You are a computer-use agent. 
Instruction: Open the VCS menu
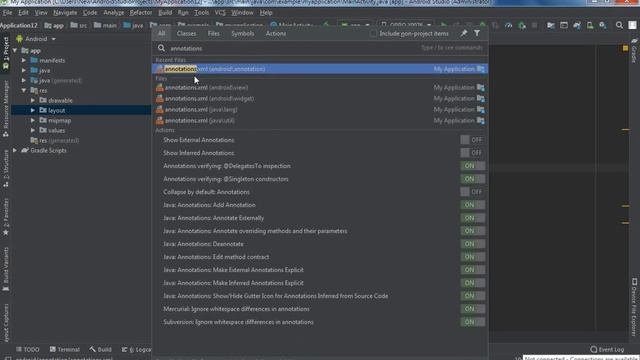pyautogui.click(x=220, y=13)
